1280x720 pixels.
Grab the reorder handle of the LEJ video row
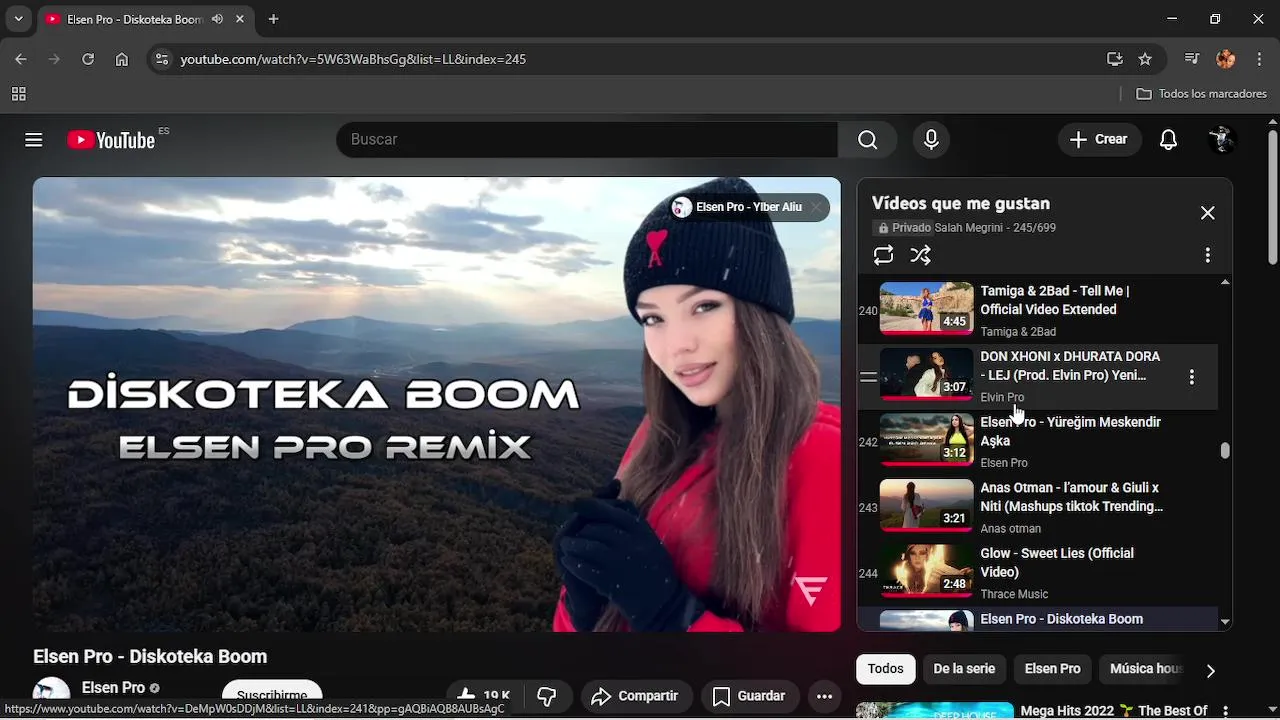[868, 377]
